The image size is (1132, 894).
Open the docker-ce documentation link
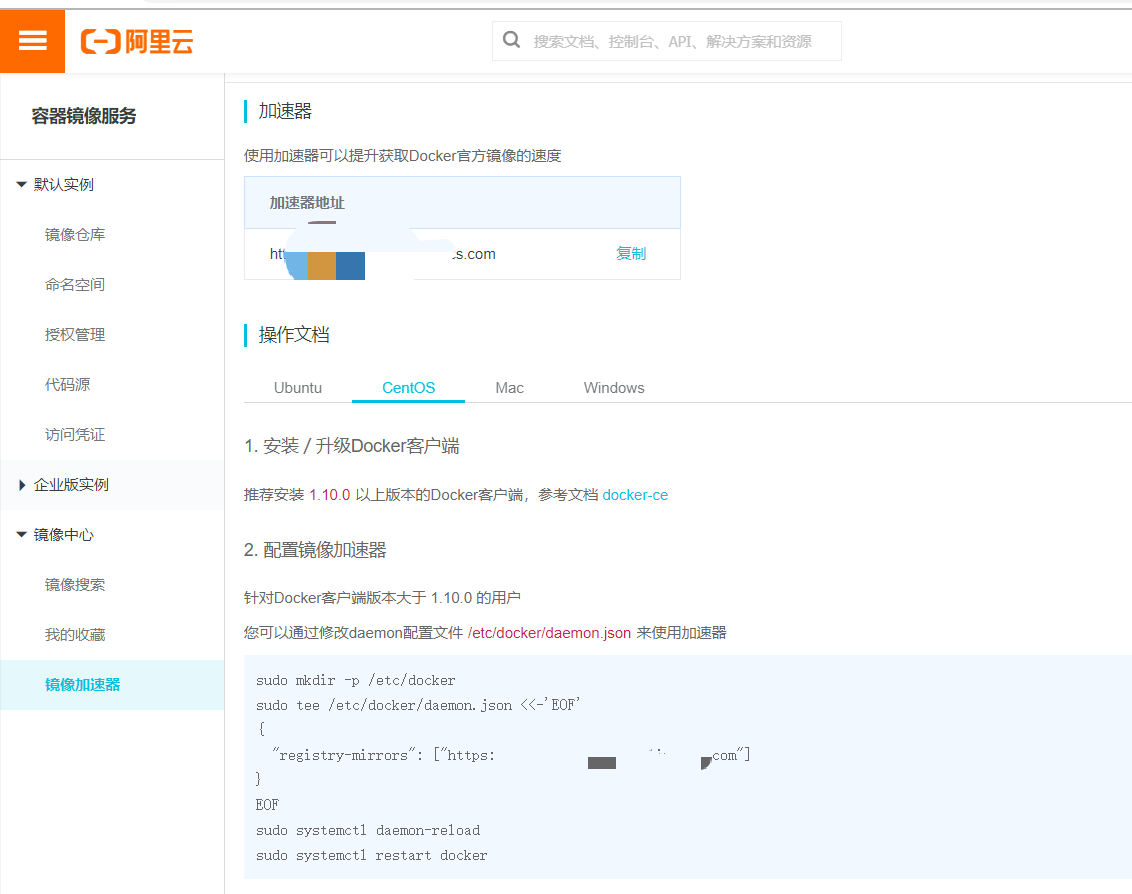click(x=635, y=495)
